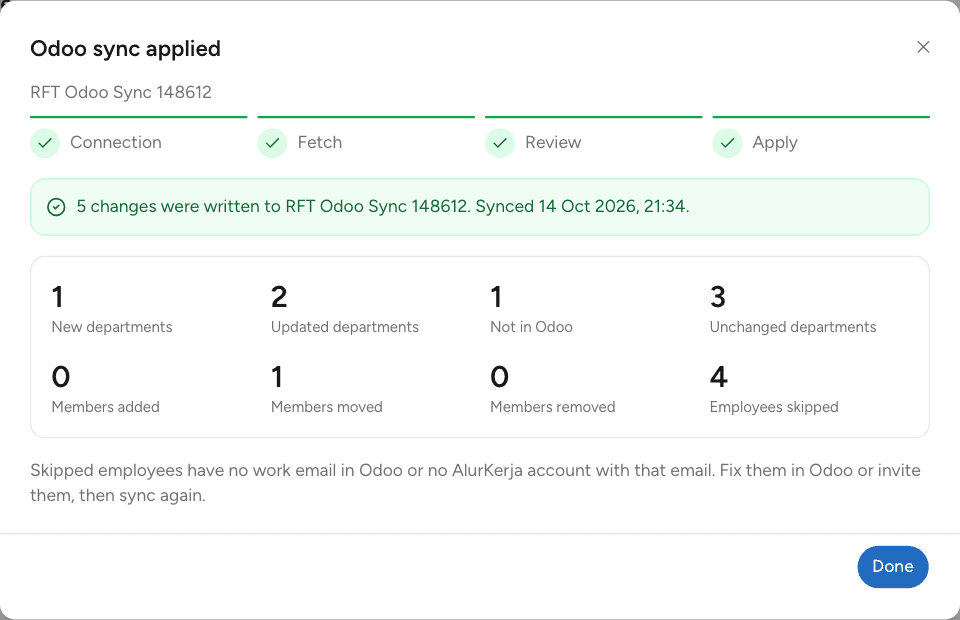Click the Updated departments count 2

[279, 297]
